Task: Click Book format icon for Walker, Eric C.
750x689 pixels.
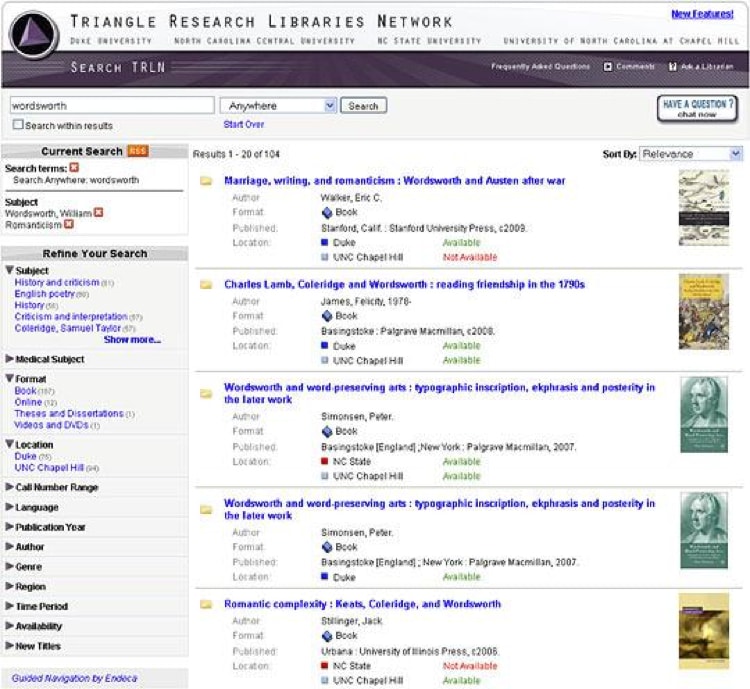Action: point(327,212)
